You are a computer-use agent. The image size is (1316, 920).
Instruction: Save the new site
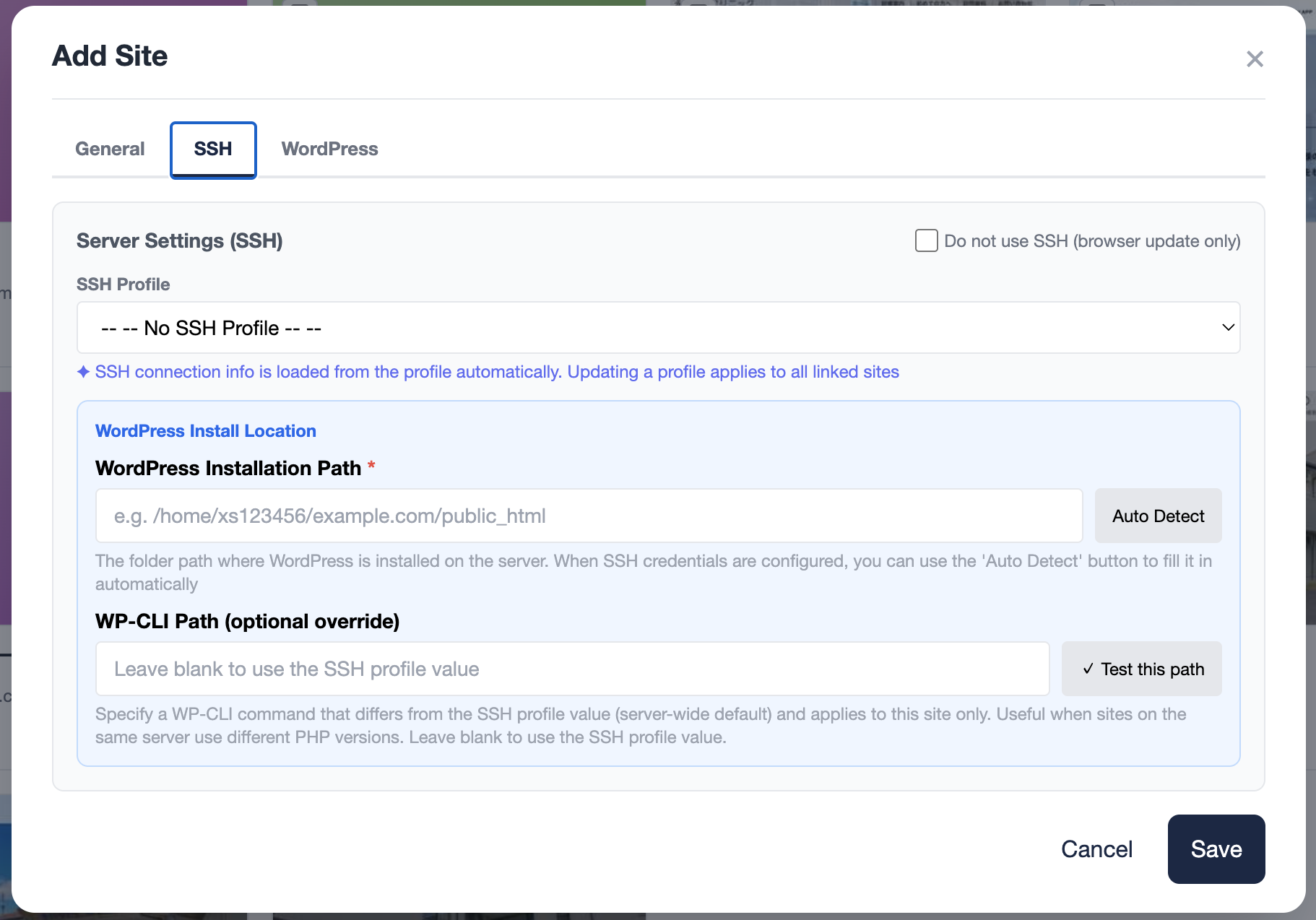pyautogui.click(x=1216, y=849)
